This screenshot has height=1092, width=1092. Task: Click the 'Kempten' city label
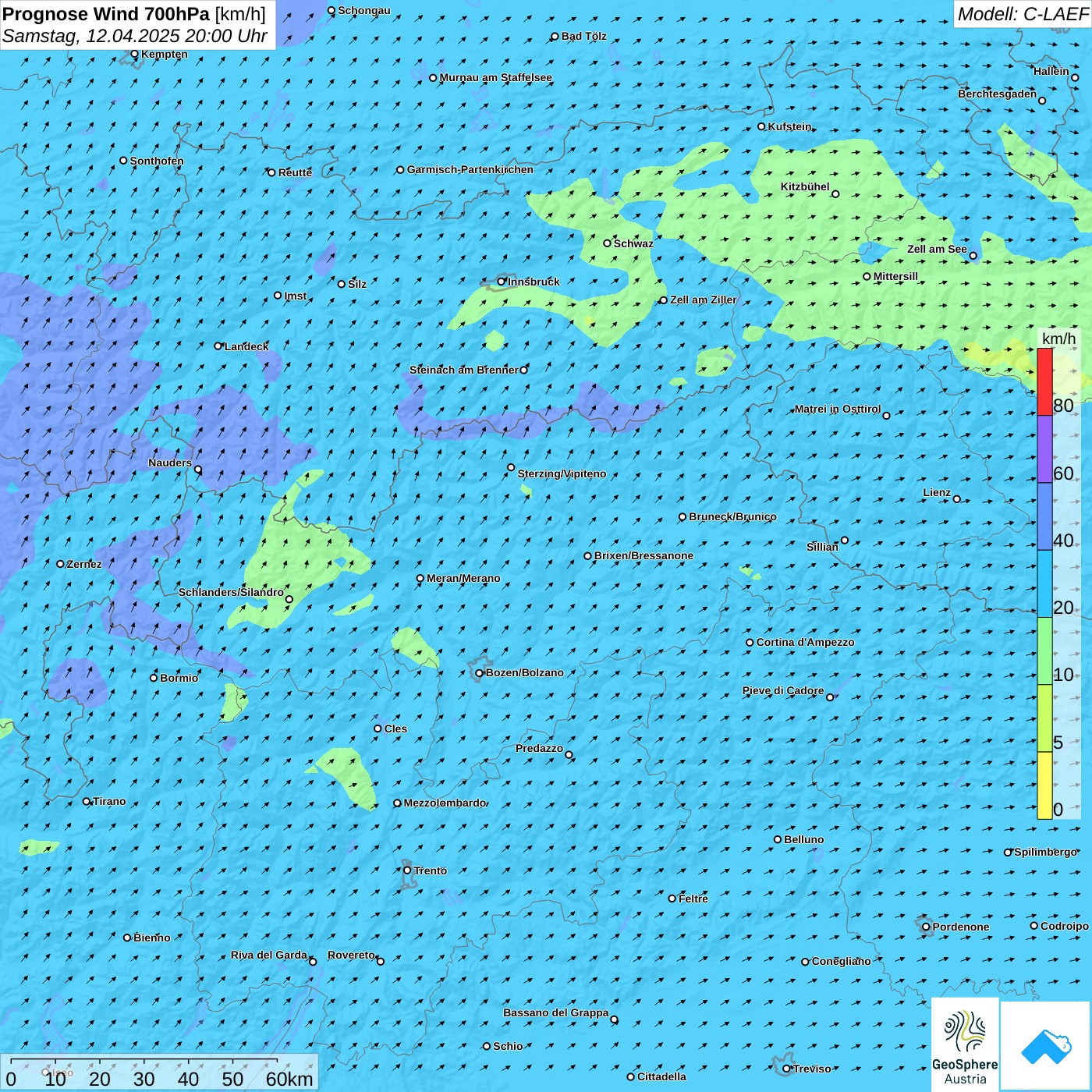(165, 54)
